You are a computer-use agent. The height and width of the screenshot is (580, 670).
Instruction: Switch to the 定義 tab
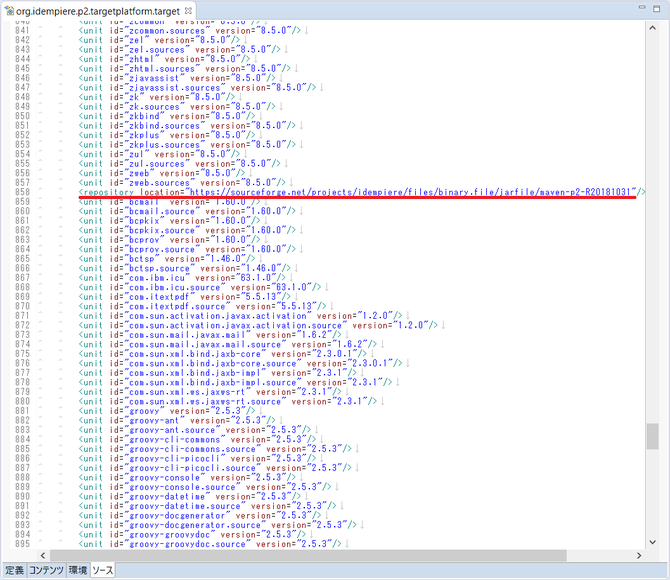[15, 570]
